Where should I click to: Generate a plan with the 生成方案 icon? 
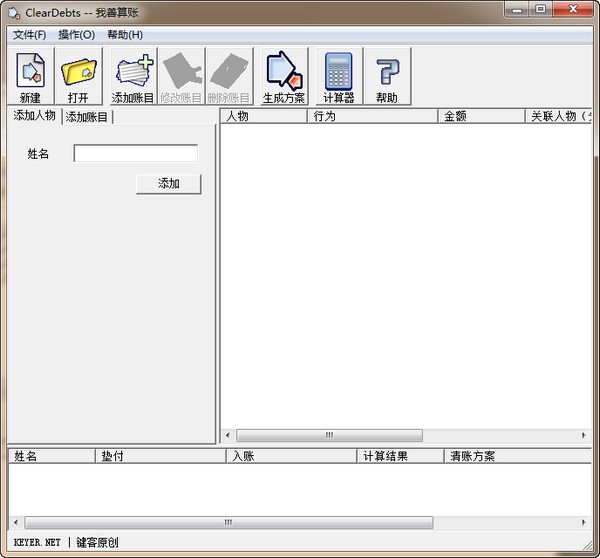pos(284,76)
